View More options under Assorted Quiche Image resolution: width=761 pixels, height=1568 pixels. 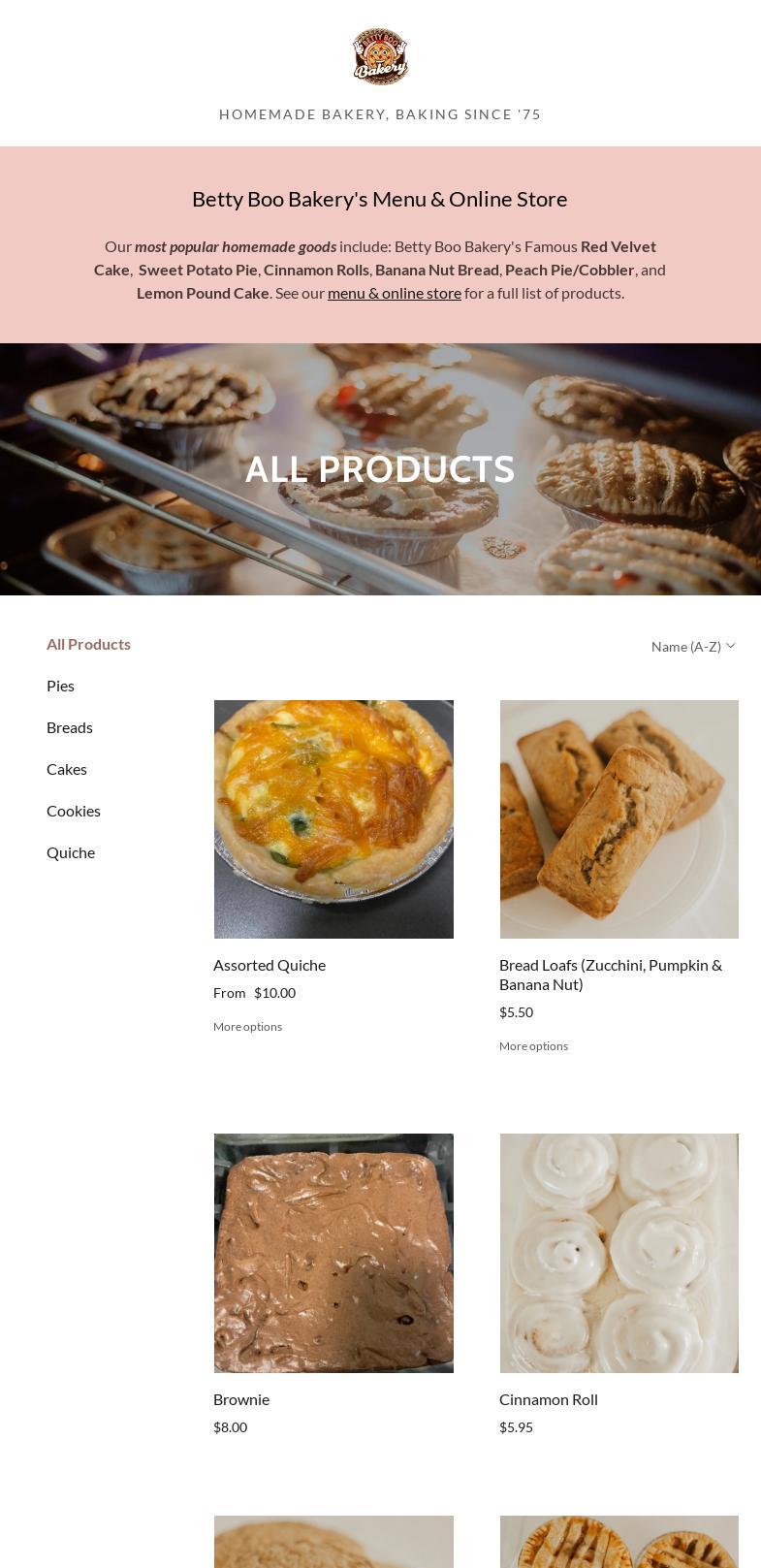click(x=247, y=1027)
